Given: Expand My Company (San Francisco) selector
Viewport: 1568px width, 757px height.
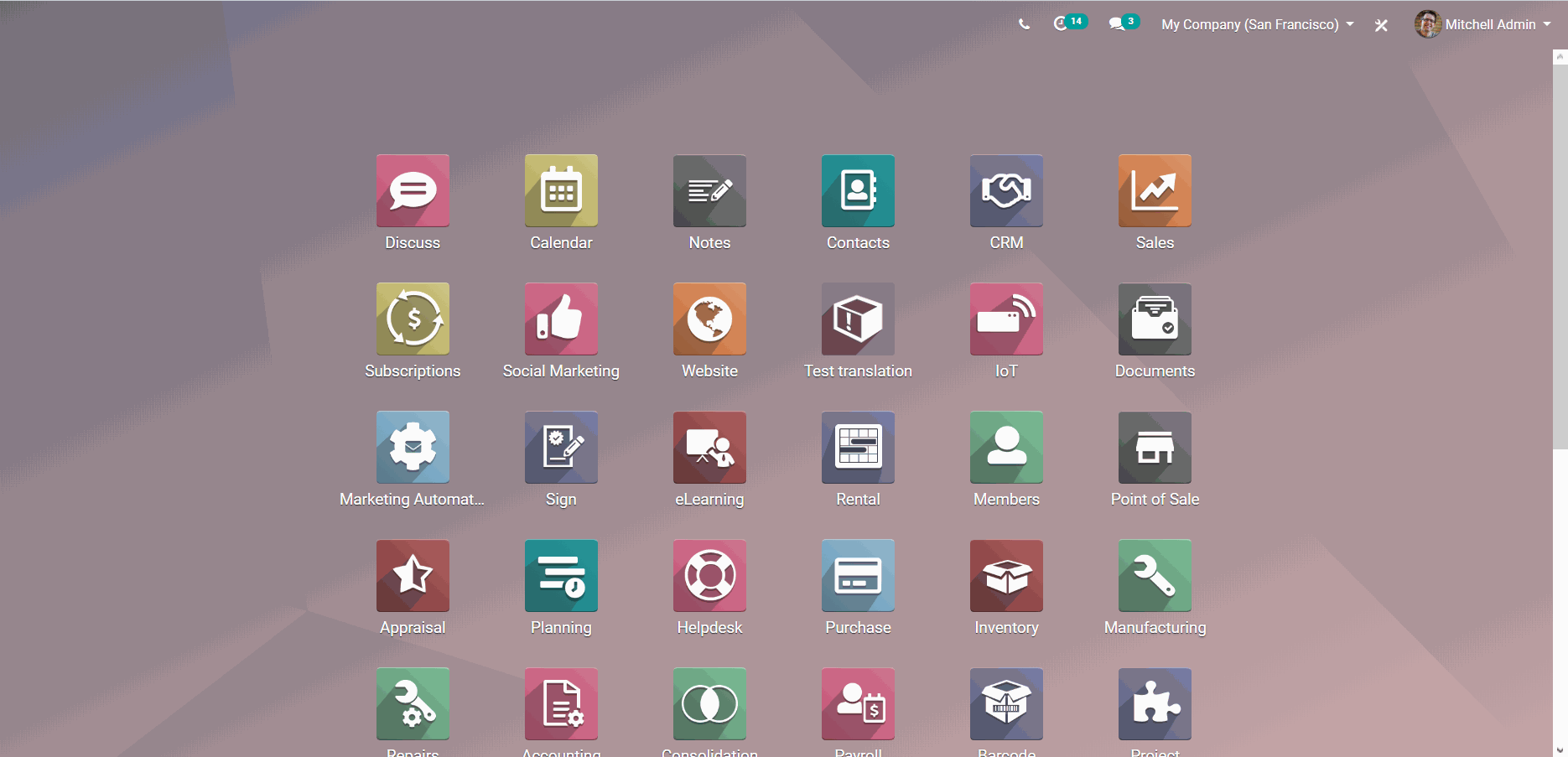Looking at the screenshot, I should (x=1257, y=24).
